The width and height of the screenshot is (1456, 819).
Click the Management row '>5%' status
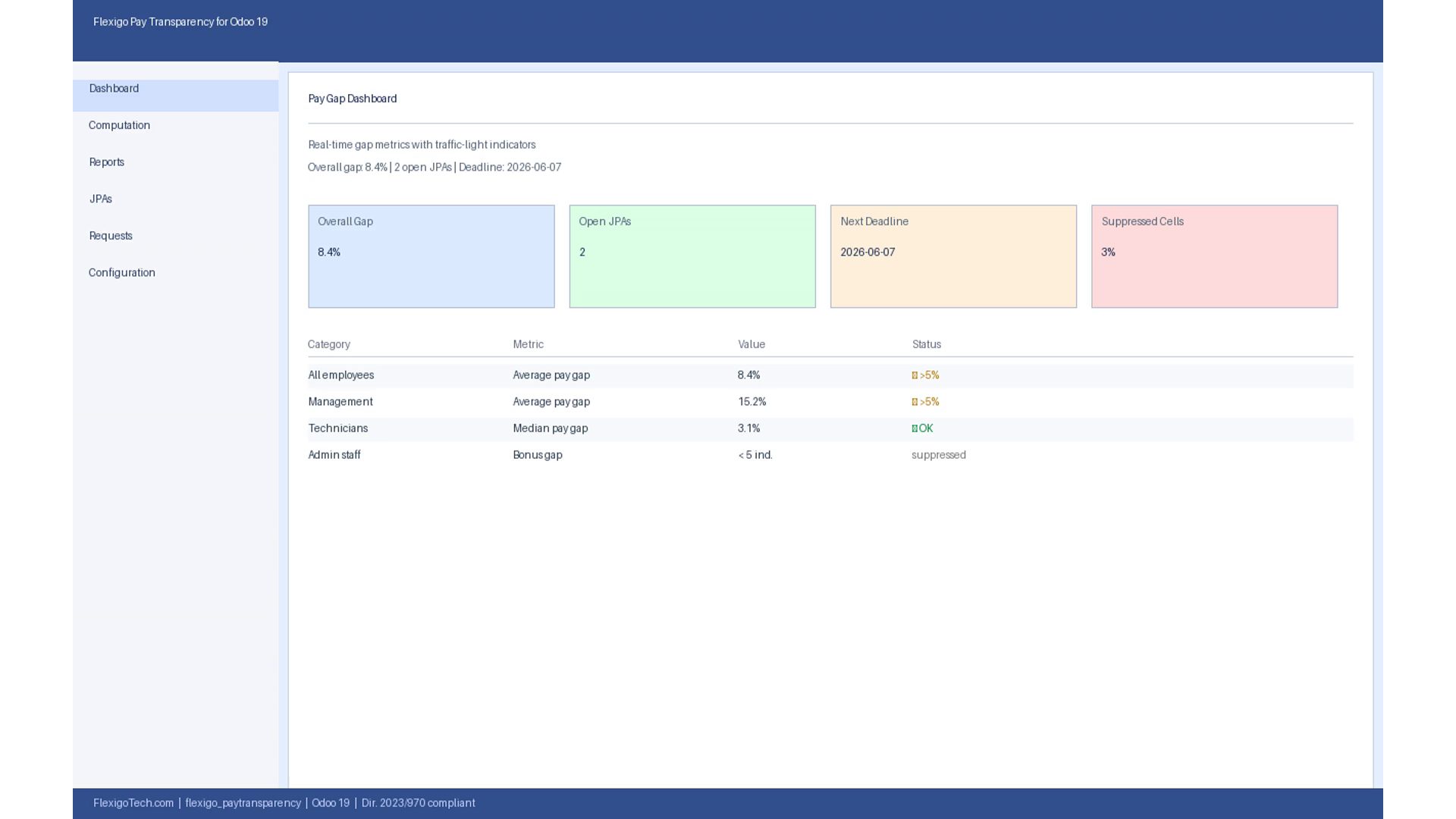click(926, 402)
